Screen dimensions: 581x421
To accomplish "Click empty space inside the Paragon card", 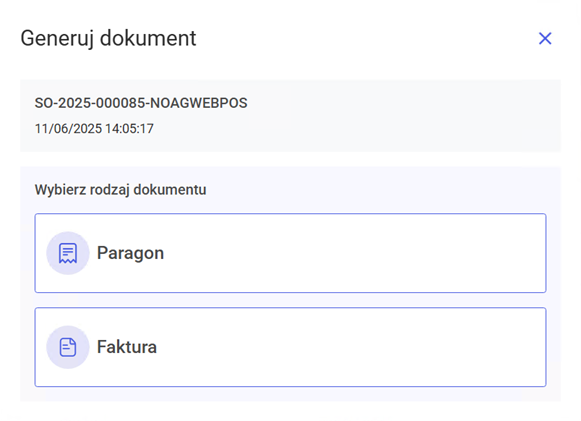I will pyautogui.click(x=352, y=253).
